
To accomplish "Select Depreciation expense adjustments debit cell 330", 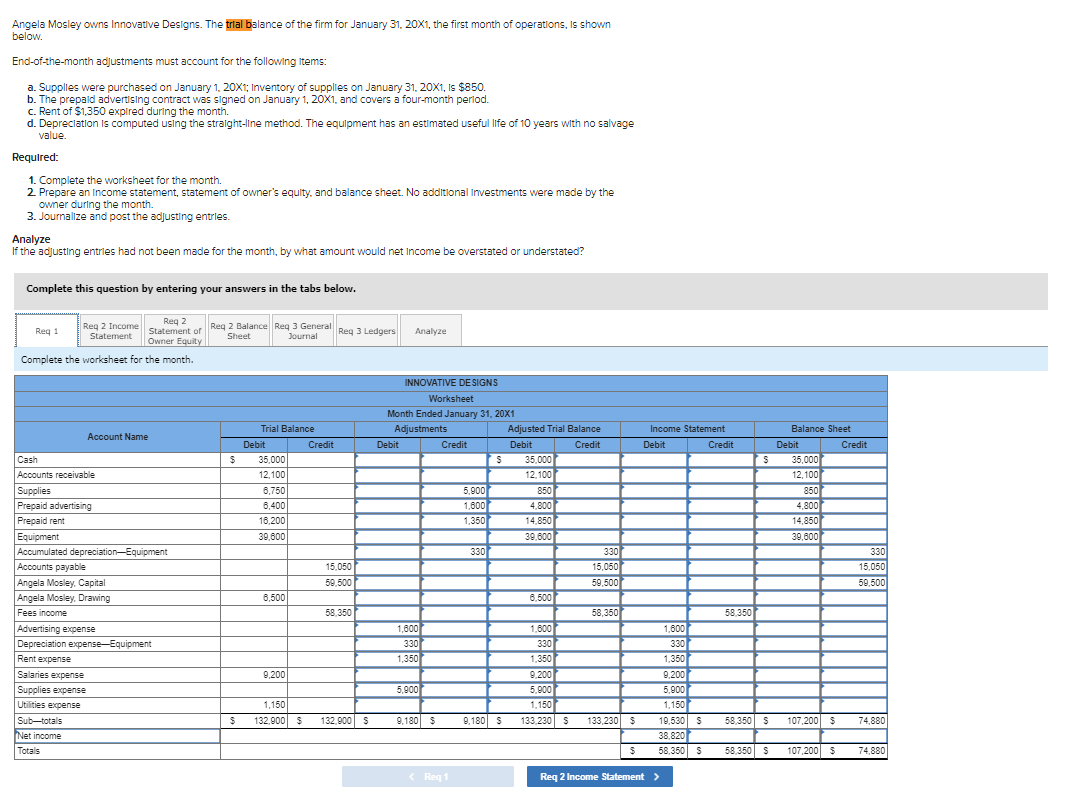I will coord(387,644).
